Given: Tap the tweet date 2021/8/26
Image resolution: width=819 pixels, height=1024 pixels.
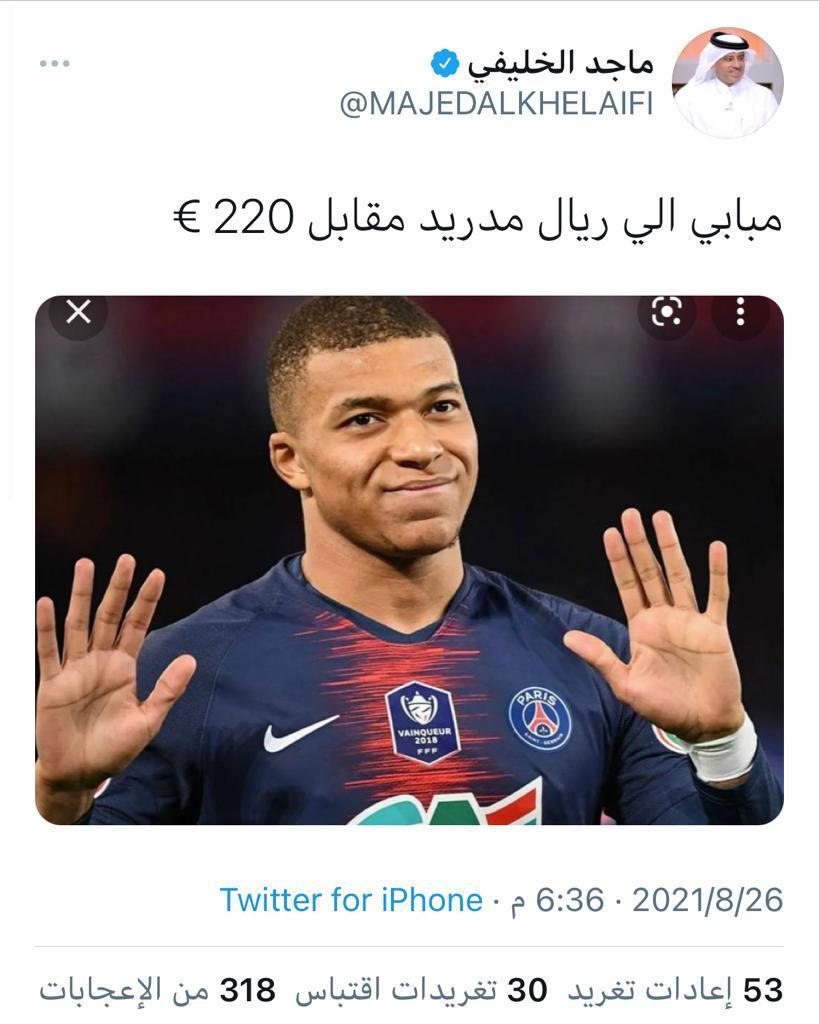Looking at the screenshot, I should pos(707,901).
